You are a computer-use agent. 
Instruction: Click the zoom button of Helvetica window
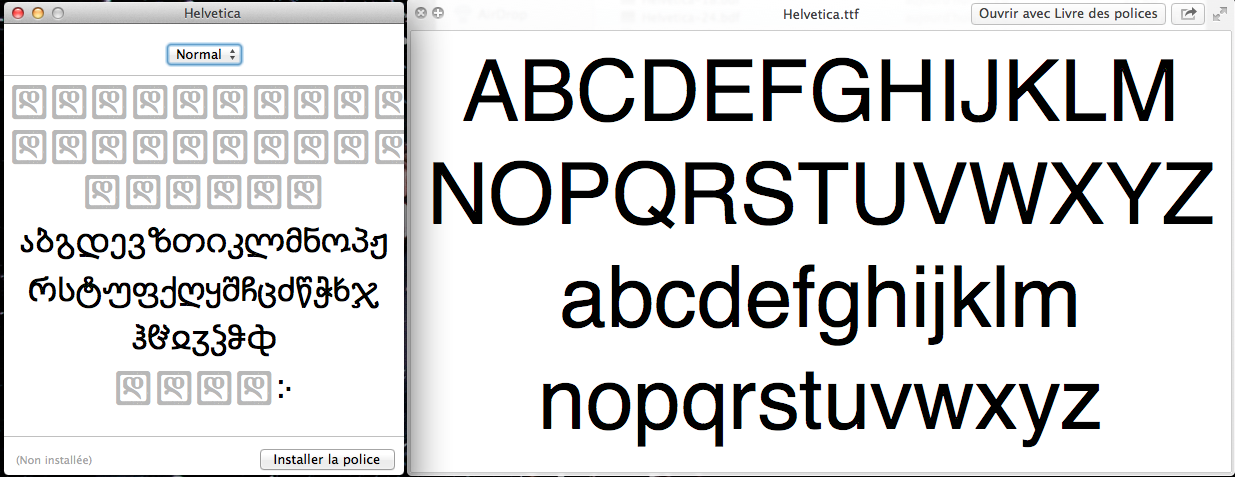[58, 14]
